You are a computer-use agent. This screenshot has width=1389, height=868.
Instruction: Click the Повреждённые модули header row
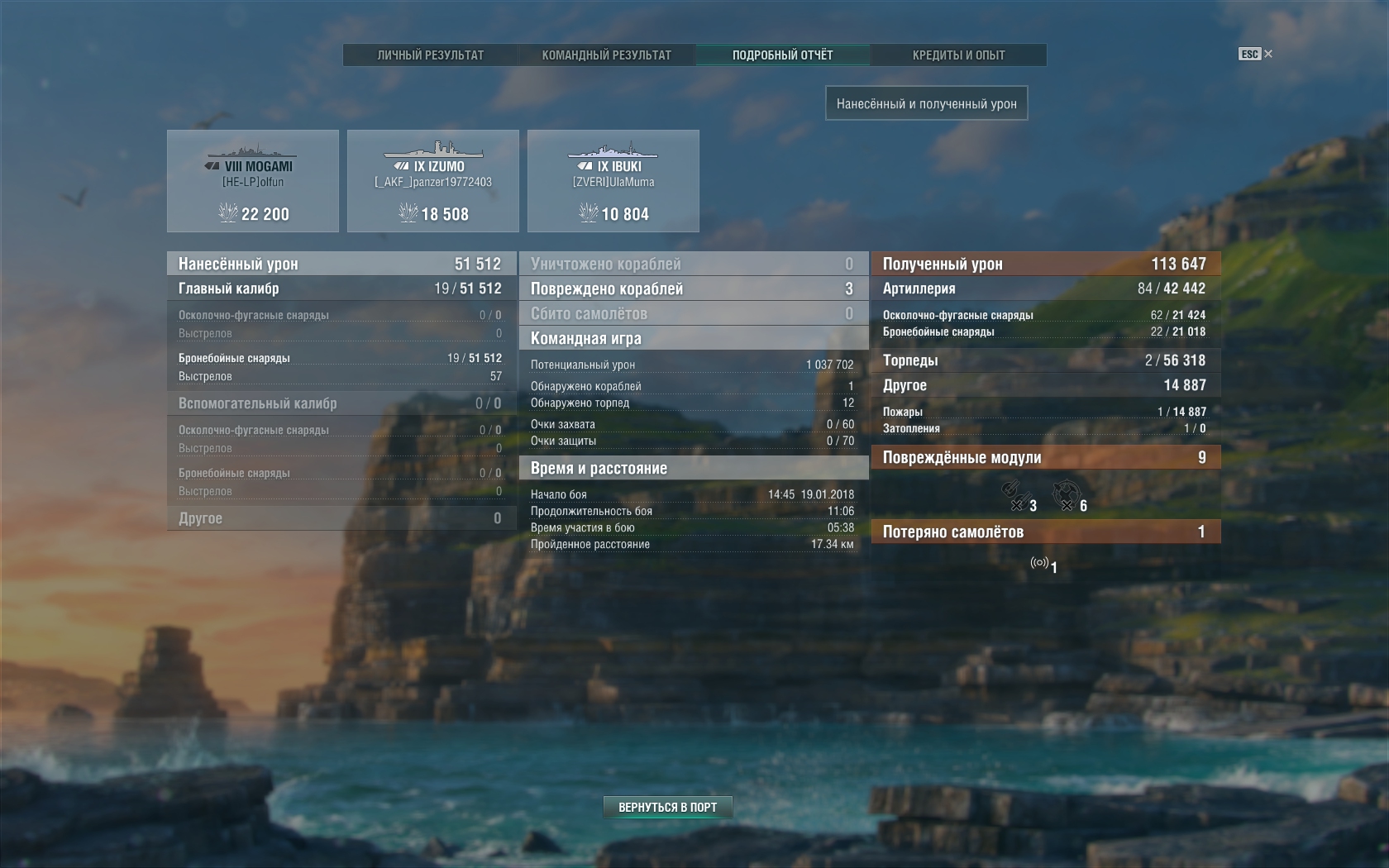coord(1045,457)
